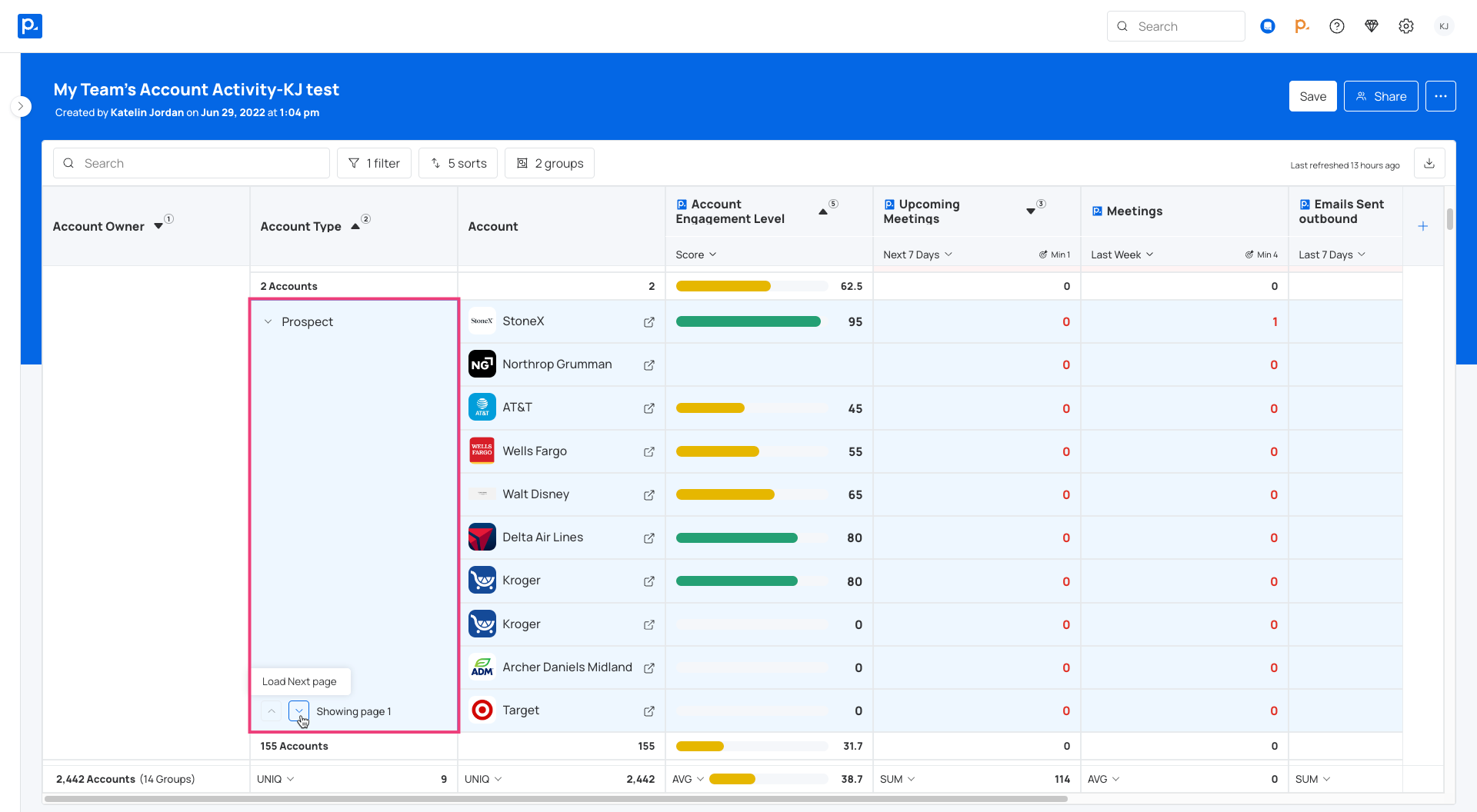The image size is (1477, 812).
Task: Open settings gear in top bar
Action: click(1406, 26)
